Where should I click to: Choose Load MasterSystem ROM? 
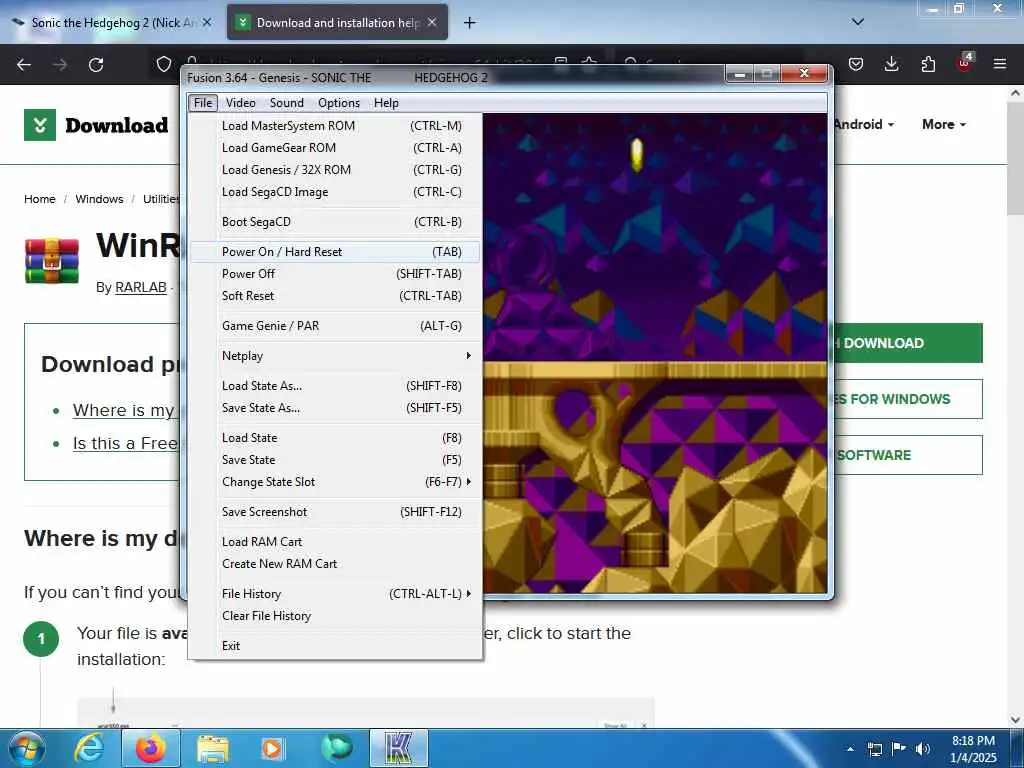336,125
